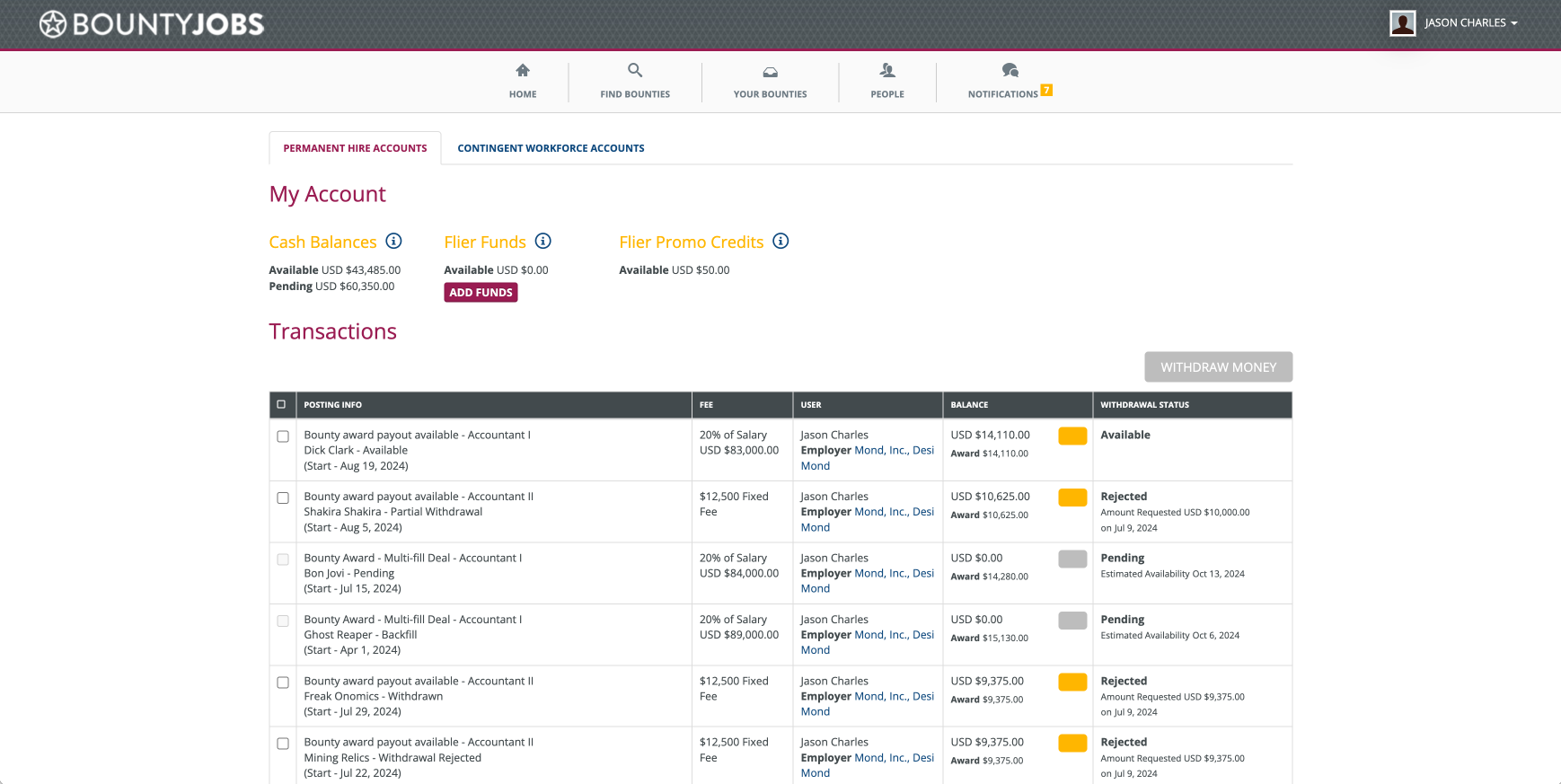Screen dimensions: 1561x784
Task: Select Notifications menu label
Action: pos(1003,94)
